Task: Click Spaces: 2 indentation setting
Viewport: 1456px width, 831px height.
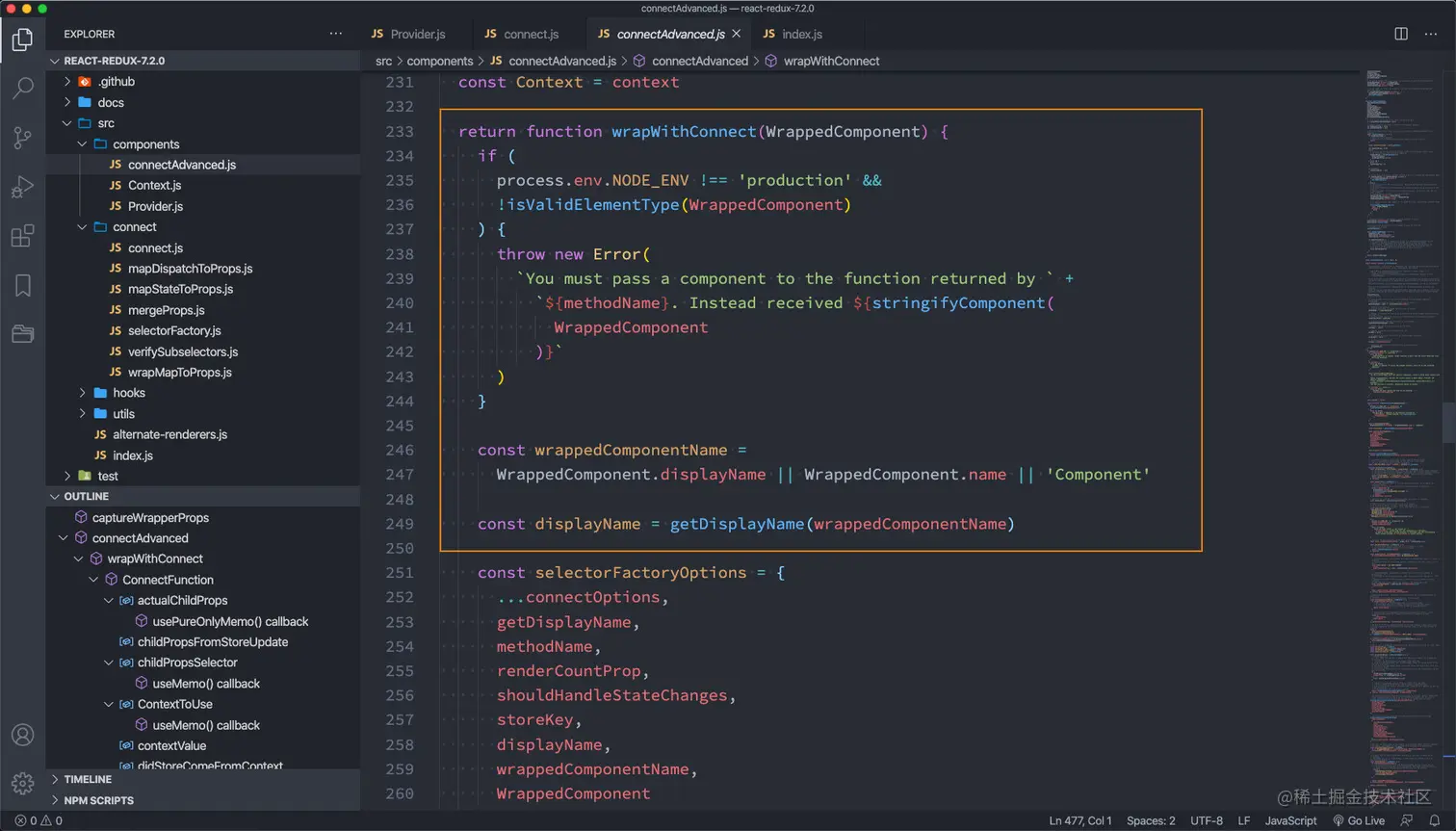Action: [x=1151, y=820]
